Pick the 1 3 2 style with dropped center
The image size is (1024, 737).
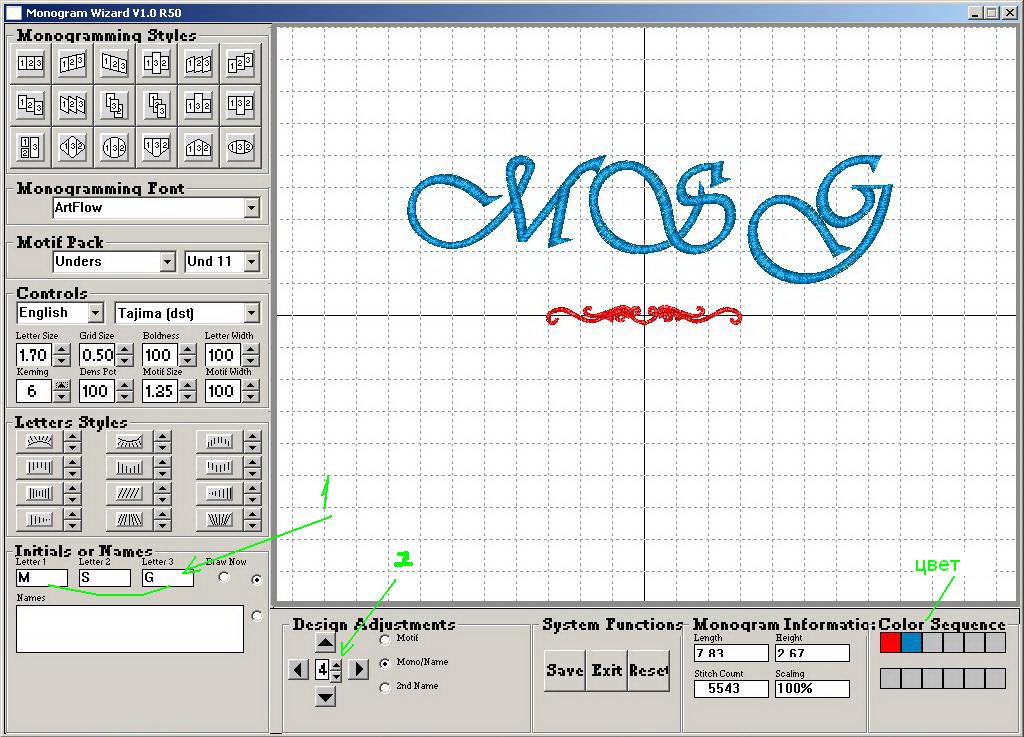[240, 104]
